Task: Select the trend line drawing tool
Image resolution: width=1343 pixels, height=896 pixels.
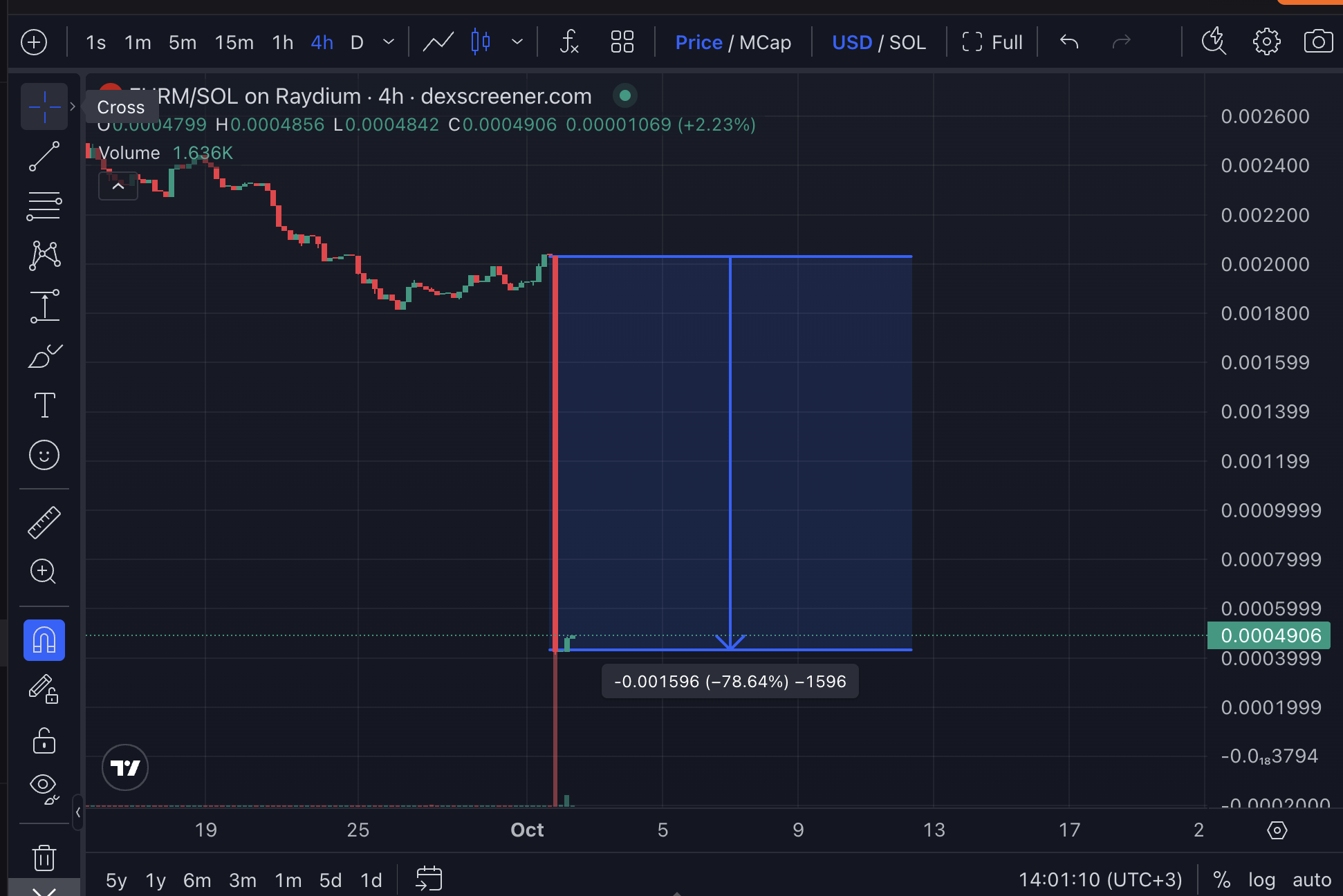Action: pos(44,156)
